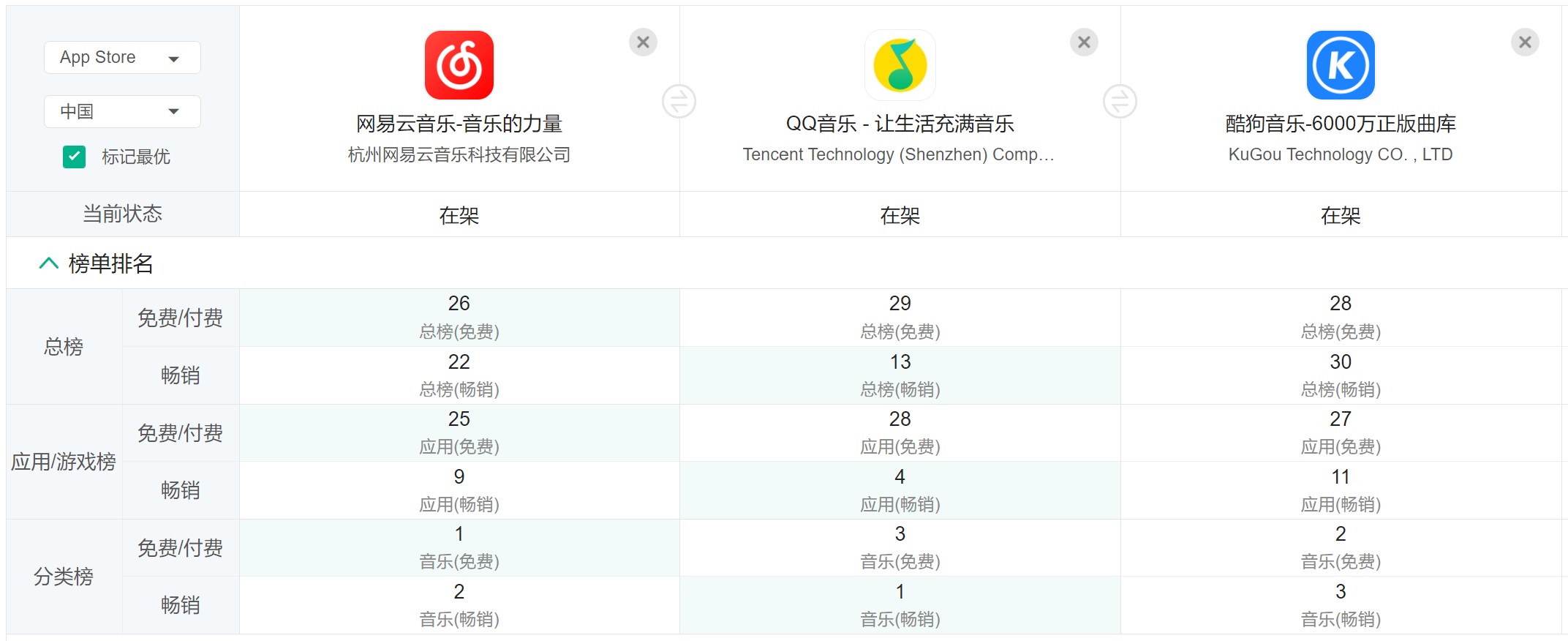Click the 分类榜 row header
The height and width of the screenshot is (641, 1568).
64,576
